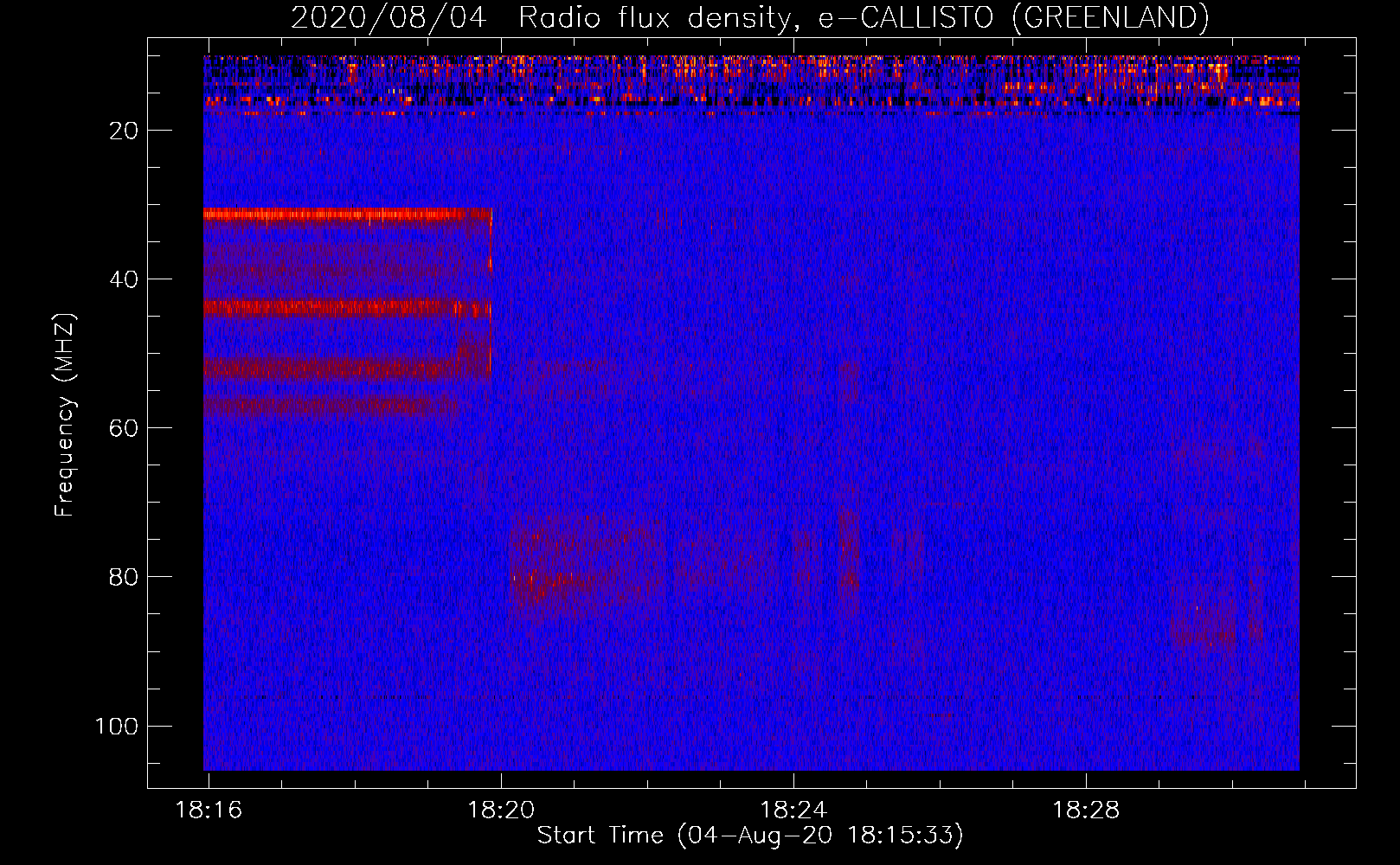The height and width of the screenshot is (865, 1400).
Task: Click the 60 MHz frequency tick label
Action: tap(124, 428)
